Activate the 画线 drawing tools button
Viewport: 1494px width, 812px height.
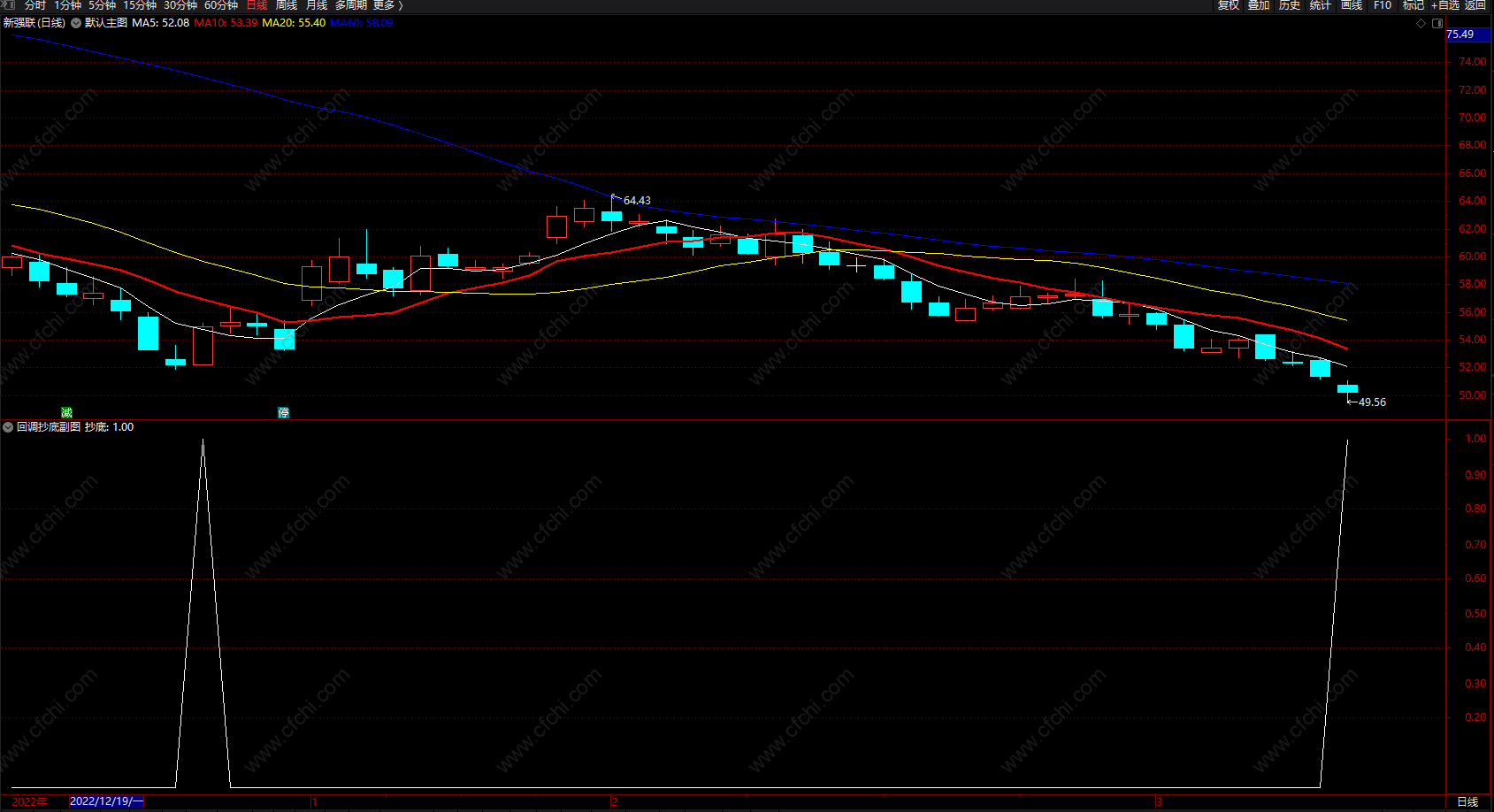click(1352, 5)
